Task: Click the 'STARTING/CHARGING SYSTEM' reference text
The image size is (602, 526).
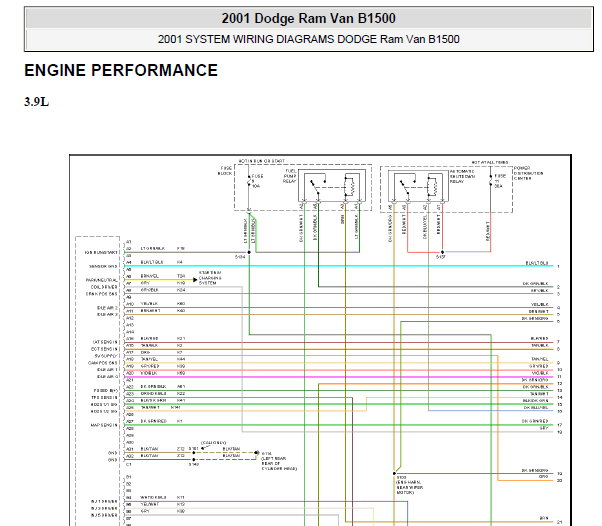Action: tap(210, 278)
